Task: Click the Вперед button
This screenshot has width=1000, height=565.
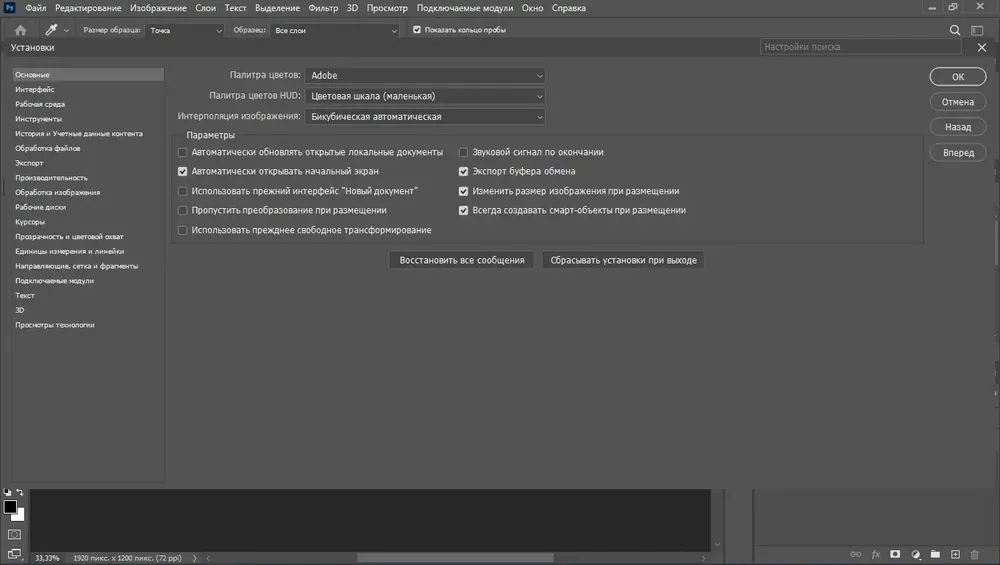Action: click(958, 152)
